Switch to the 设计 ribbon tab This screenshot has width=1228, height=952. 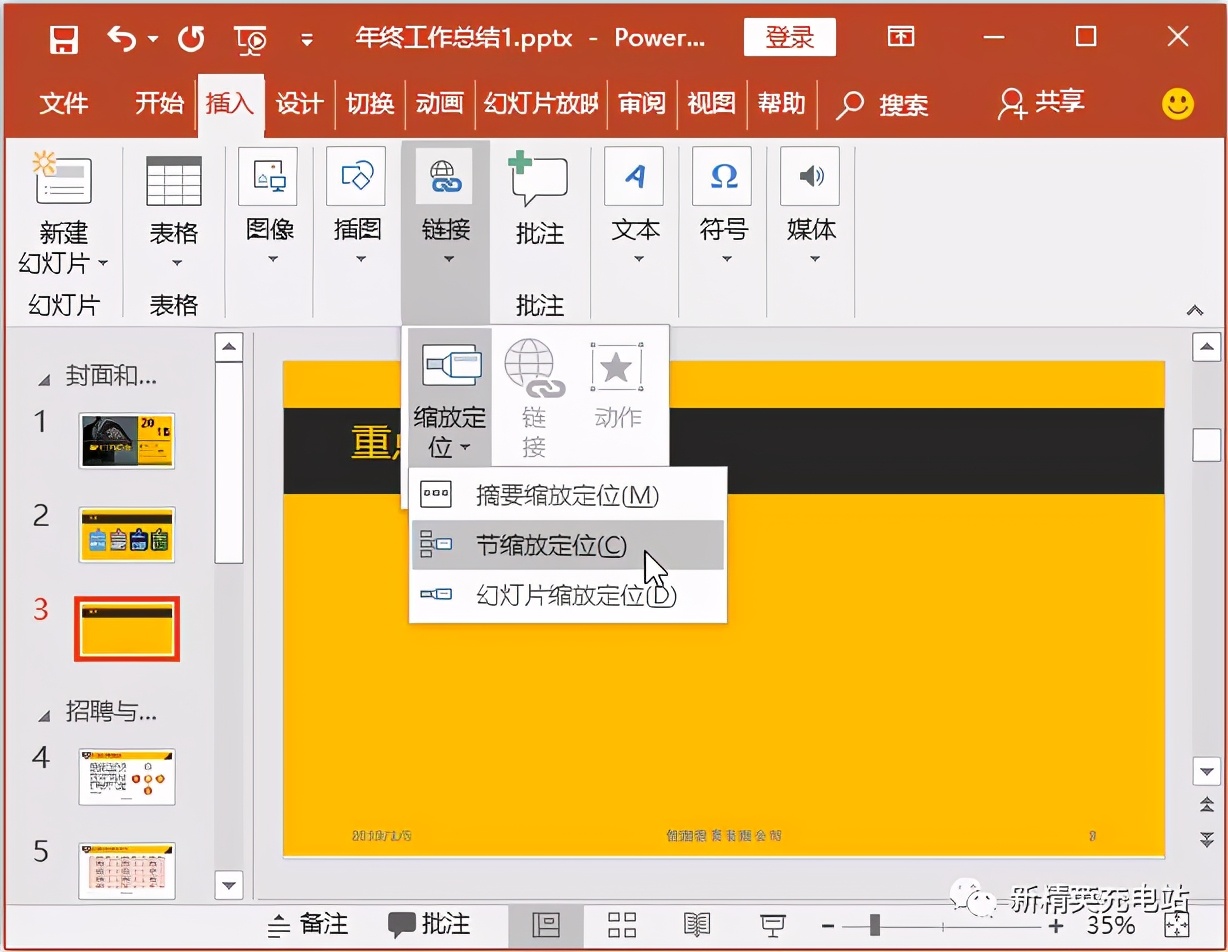(x=299, y=103)
